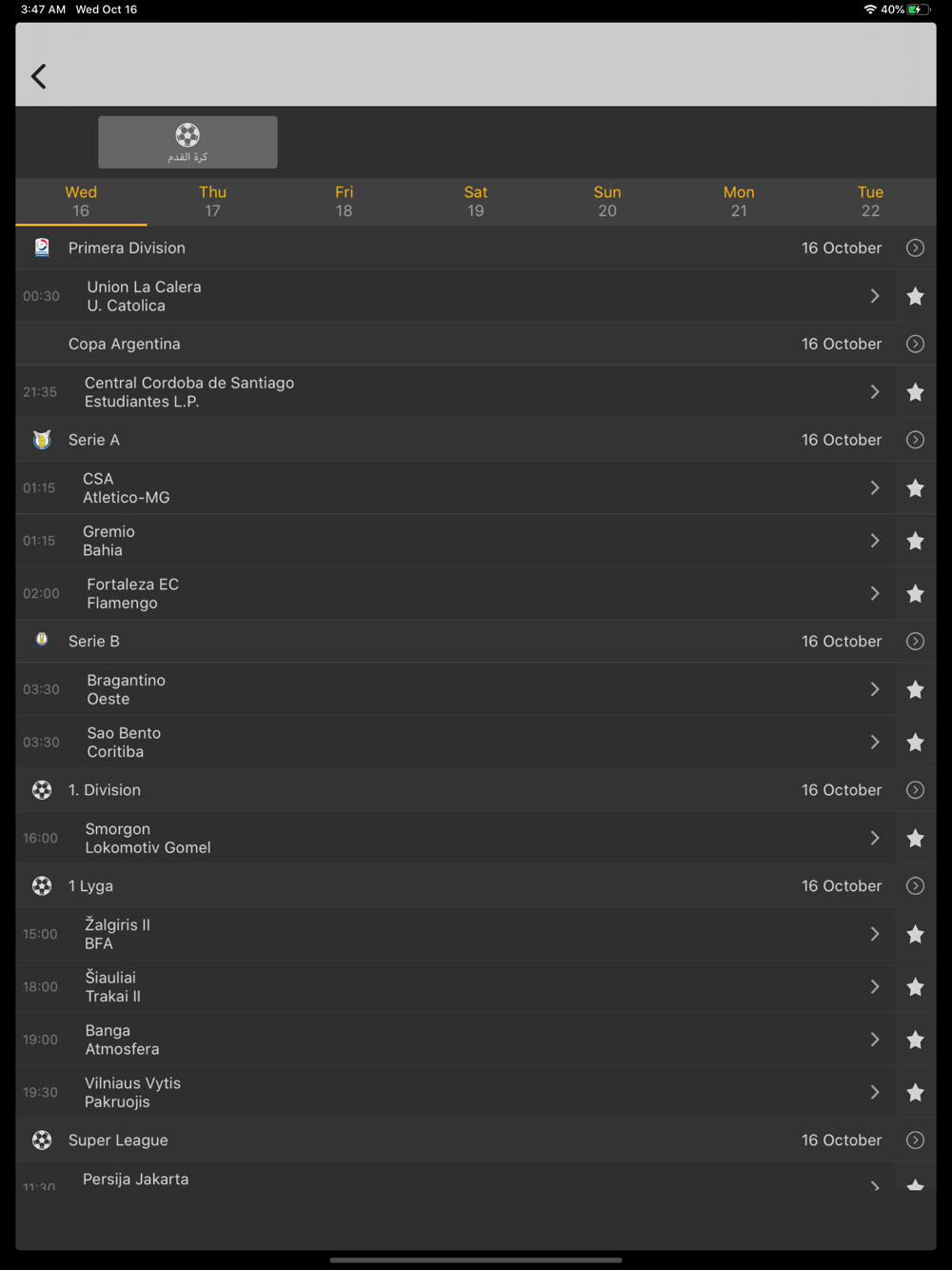The width and height of the screenshot is (952, 1270).
Task: Tap the home indicator bar
Action: click(x=476, y=1260)
